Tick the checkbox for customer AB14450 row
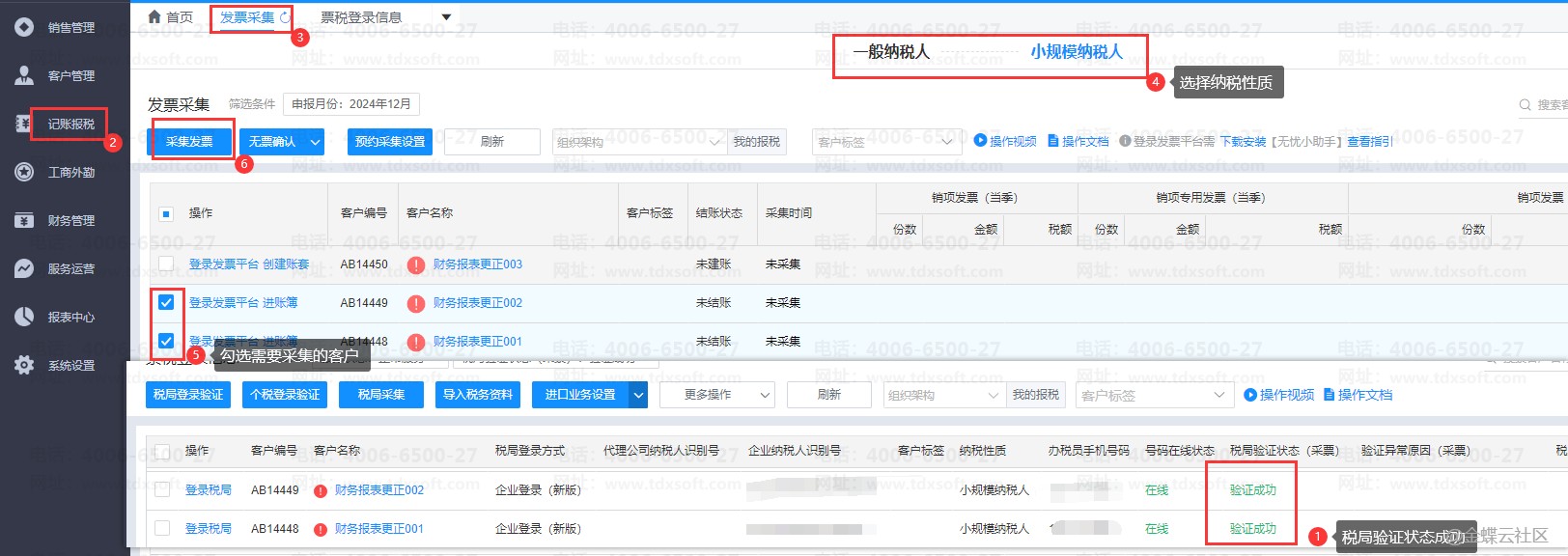 pos(166,264)
